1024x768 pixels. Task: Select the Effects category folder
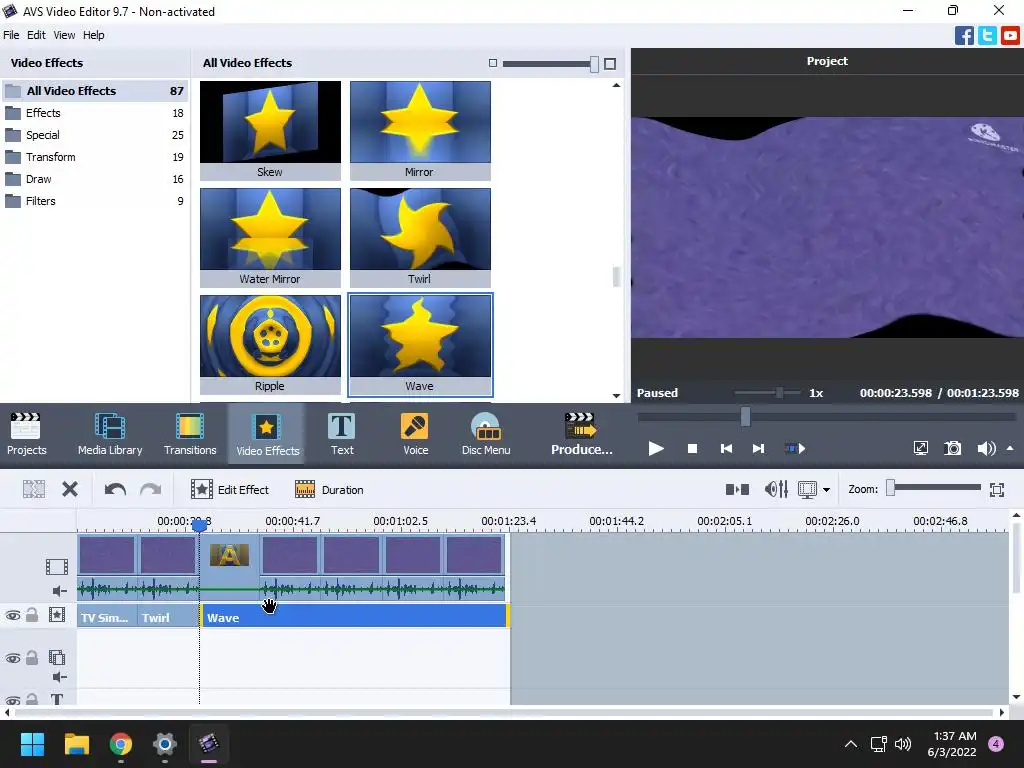point(95,113)
